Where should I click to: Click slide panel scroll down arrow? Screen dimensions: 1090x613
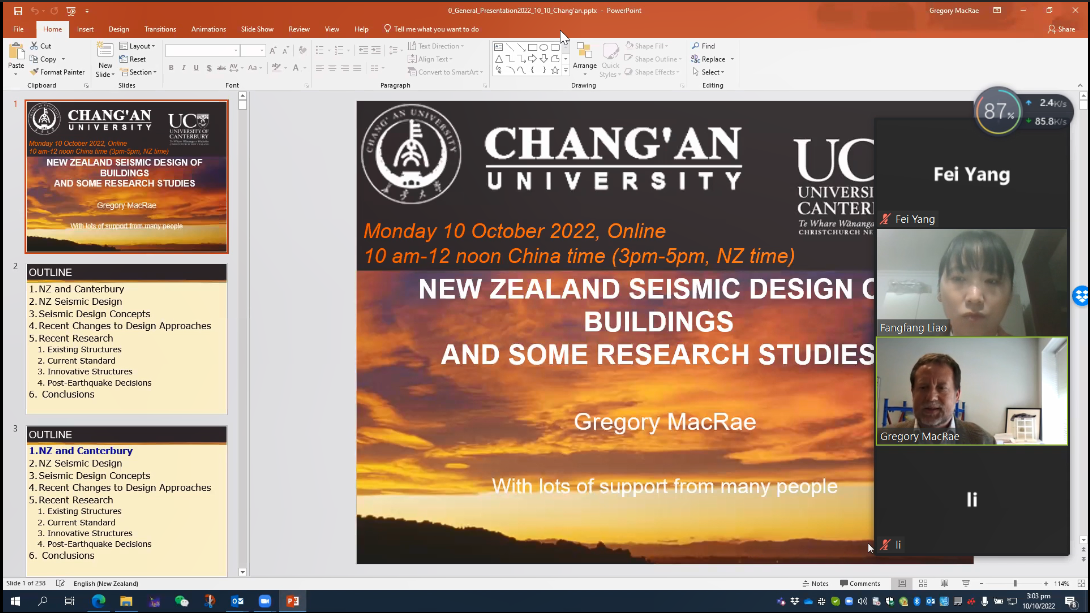[242, 572]
